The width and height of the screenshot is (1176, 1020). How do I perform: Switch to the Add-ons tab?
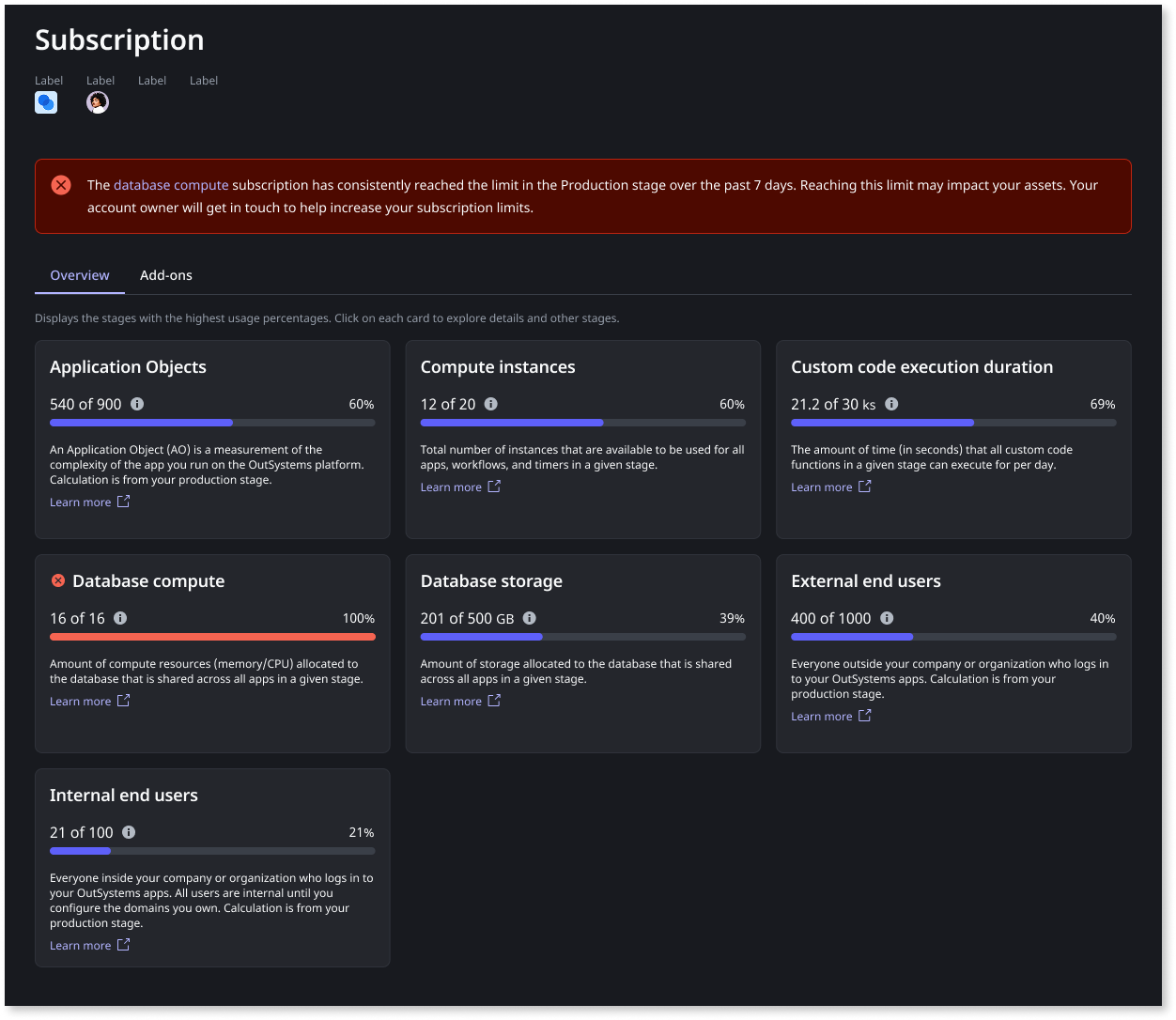(x=165, y=275)
